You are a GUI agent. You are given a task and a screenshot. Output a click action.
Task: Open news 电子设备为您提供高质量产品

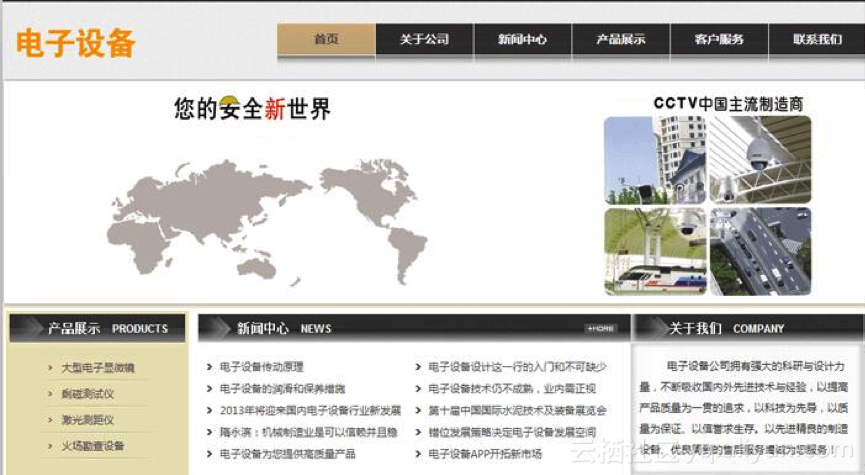tap(287, 454)
